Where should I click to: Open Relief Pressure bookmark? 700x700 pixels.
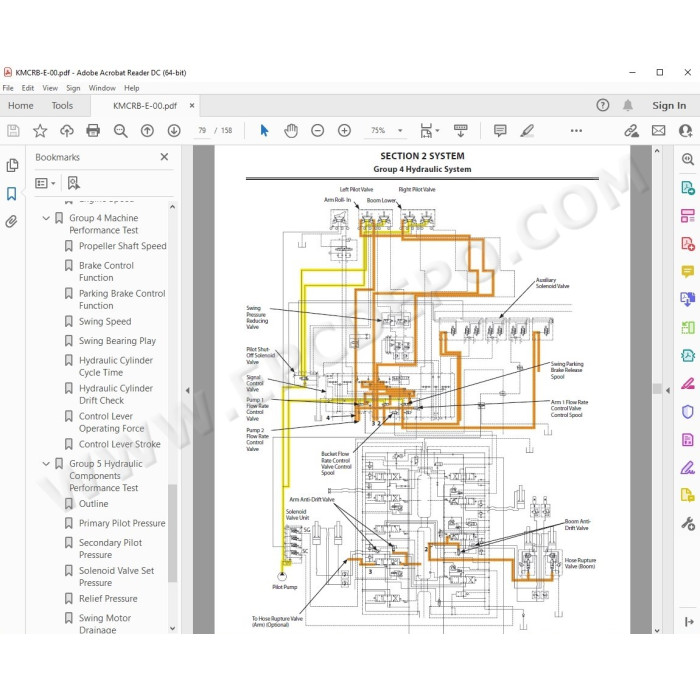[108, 599]
